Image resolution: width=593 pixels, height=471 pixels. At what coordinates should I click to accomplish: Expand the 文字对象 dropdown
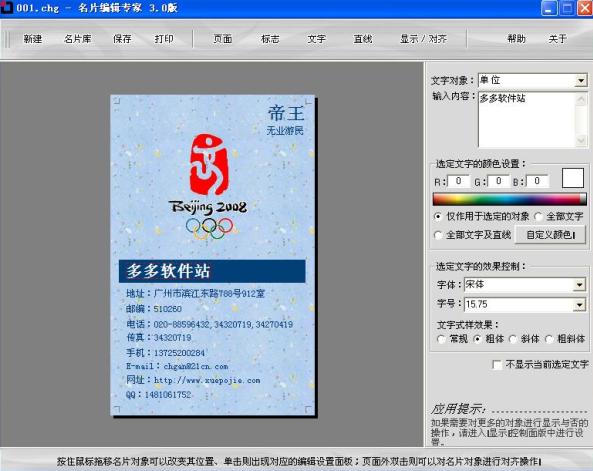pyautogui.click(x=581, y=81)
